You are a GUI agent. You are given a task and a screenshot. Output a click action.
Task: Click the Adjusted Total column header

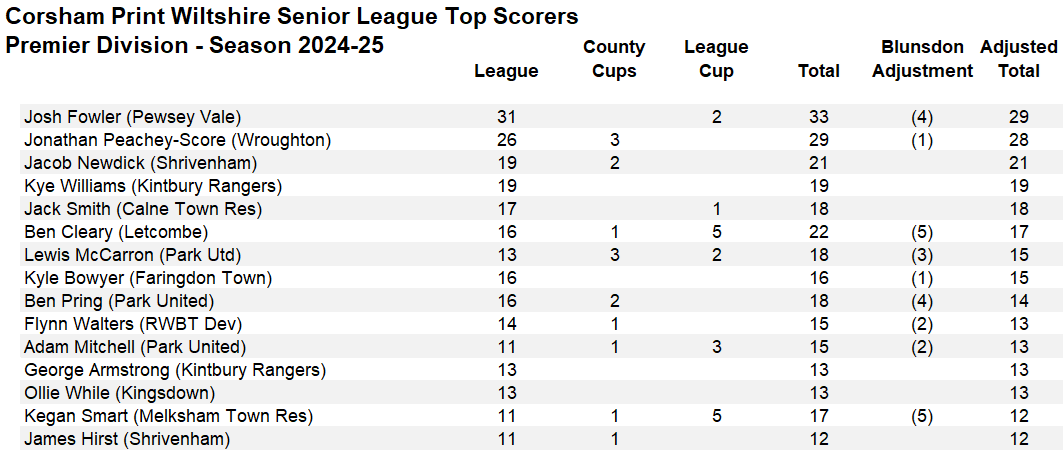pyautogui.click(x=1019, y=59)
